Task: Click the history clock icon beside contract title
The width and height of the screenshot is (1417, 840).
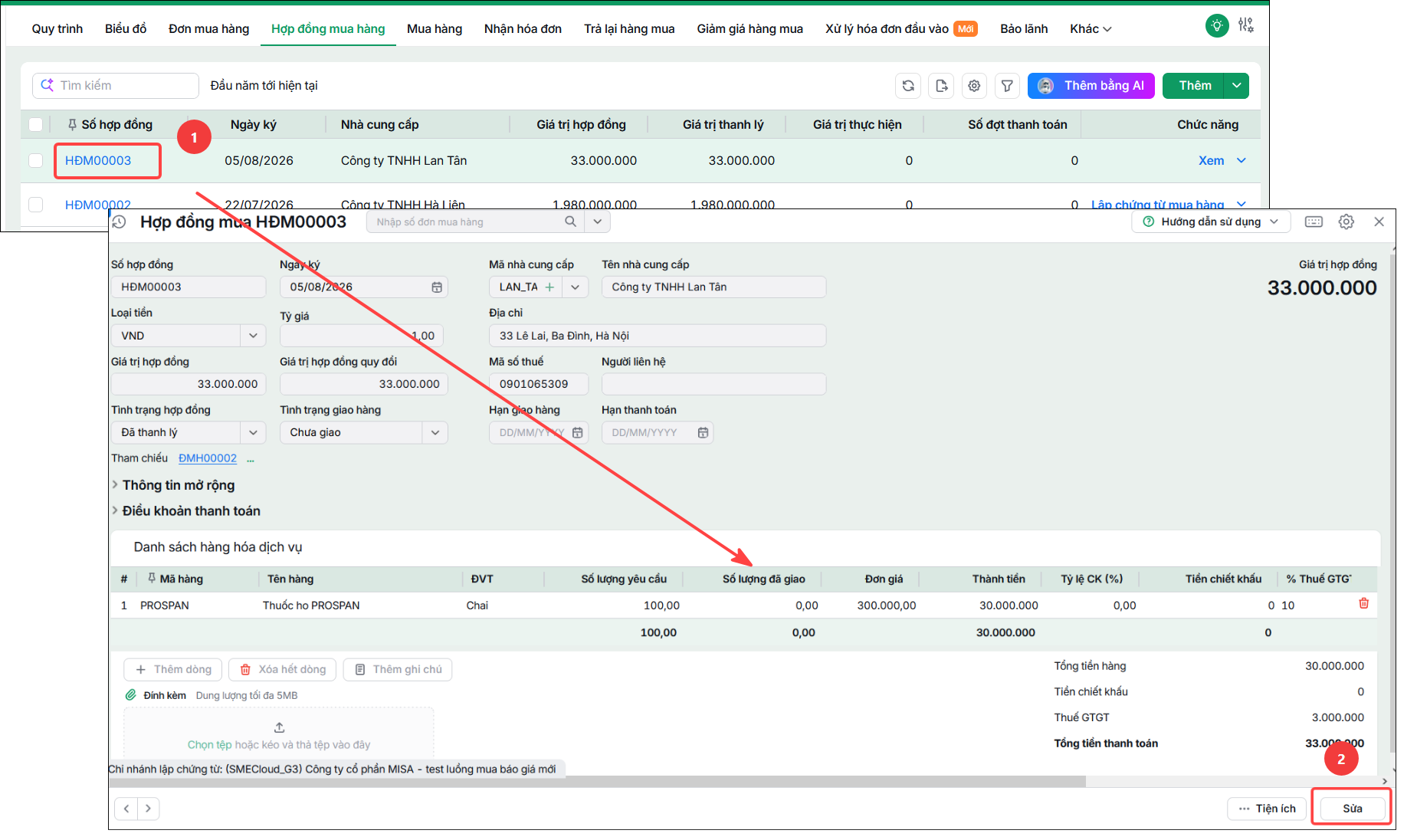Action: pyautogui.click(x=119, y=222)
